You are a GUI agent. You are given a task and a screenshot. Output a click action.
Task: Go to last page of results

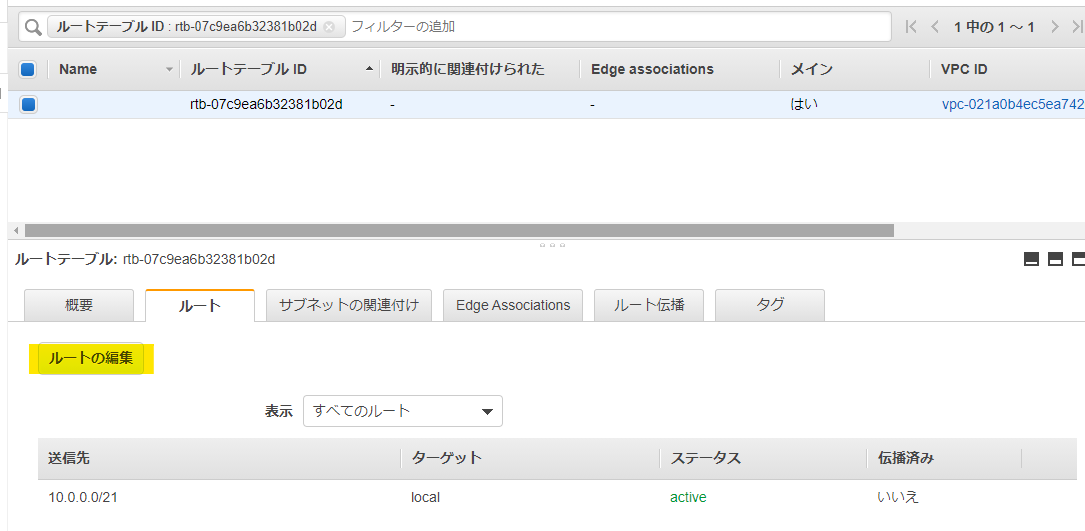(x=1077, y=27)
